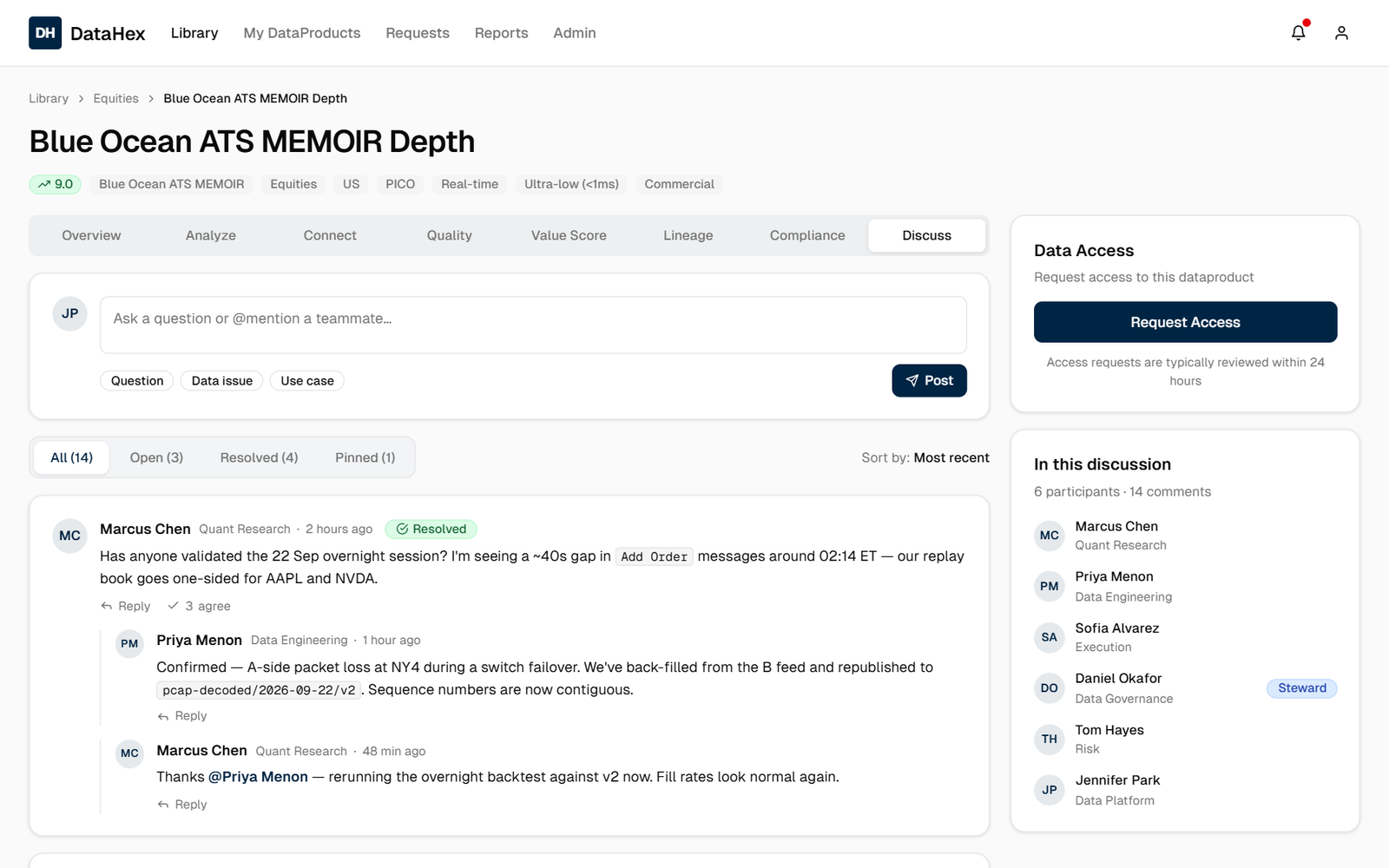The height and width of the screenshot is (868, 1389).
Task: Click the DataHex DH logo
Action: (x=45, y=33)
